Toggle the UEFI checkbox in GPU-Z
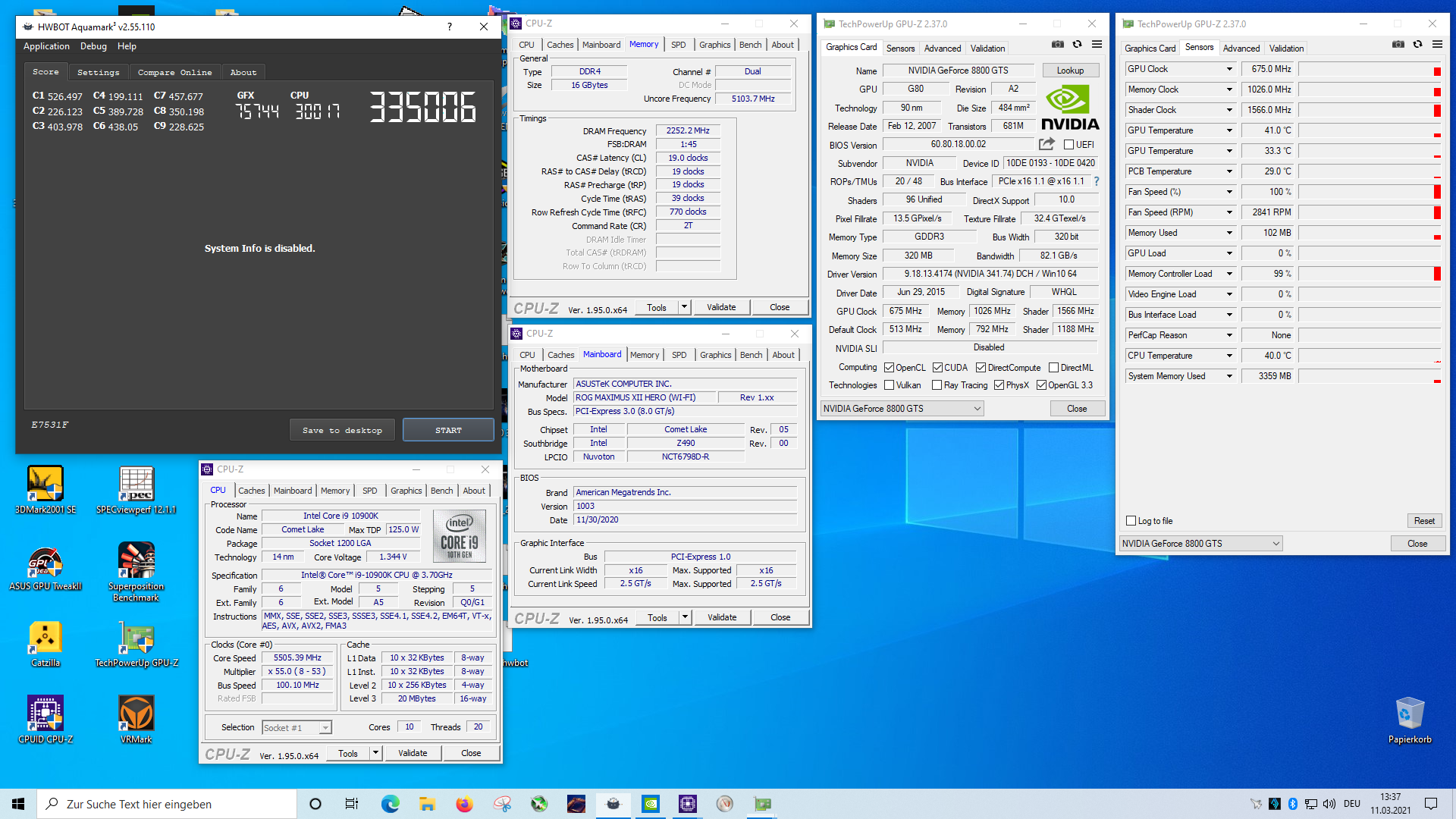The image size is (1456, 819). 1068,145
